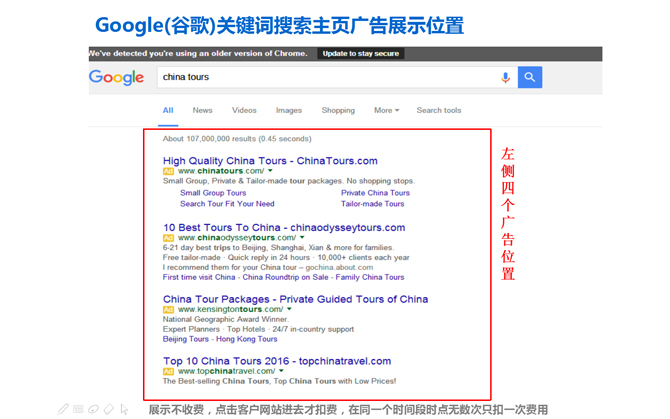
Task: Open High Quality China Tours ad link
Action: tap(270, 161)
